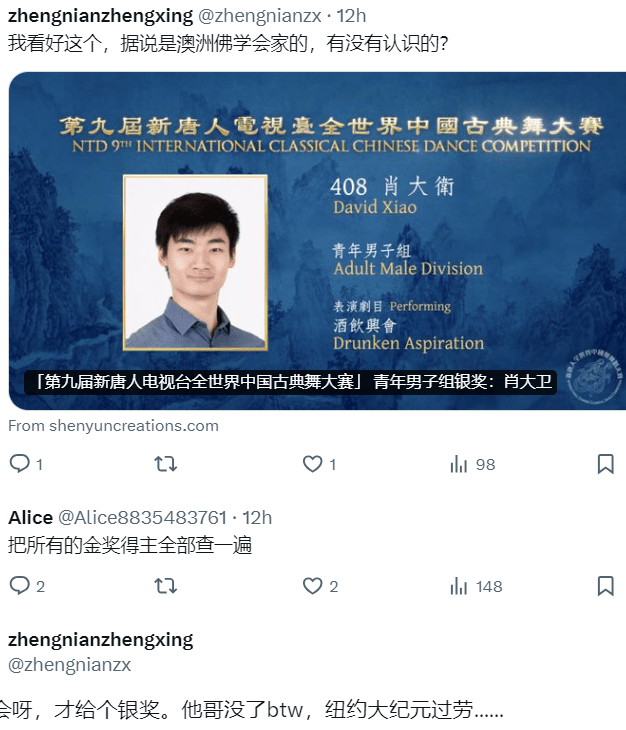Bookmark Alice's comment
Viewport: 626px width, 730px height.
click(606, 586)
